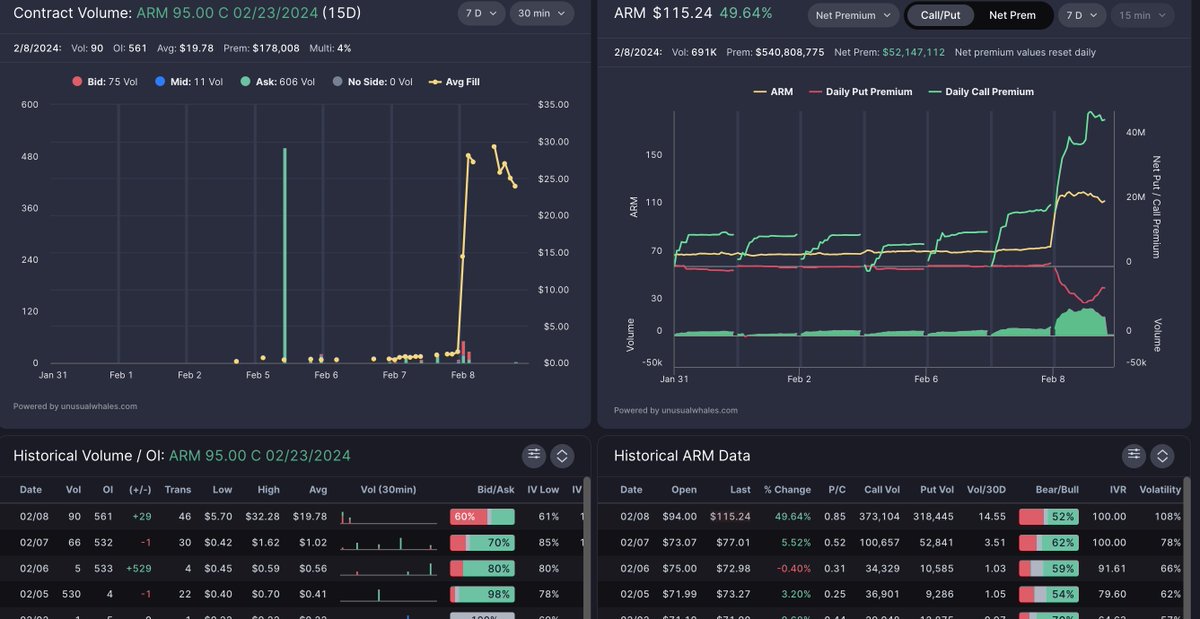Click the 14.55 Vol/30D value

[992, 516]
